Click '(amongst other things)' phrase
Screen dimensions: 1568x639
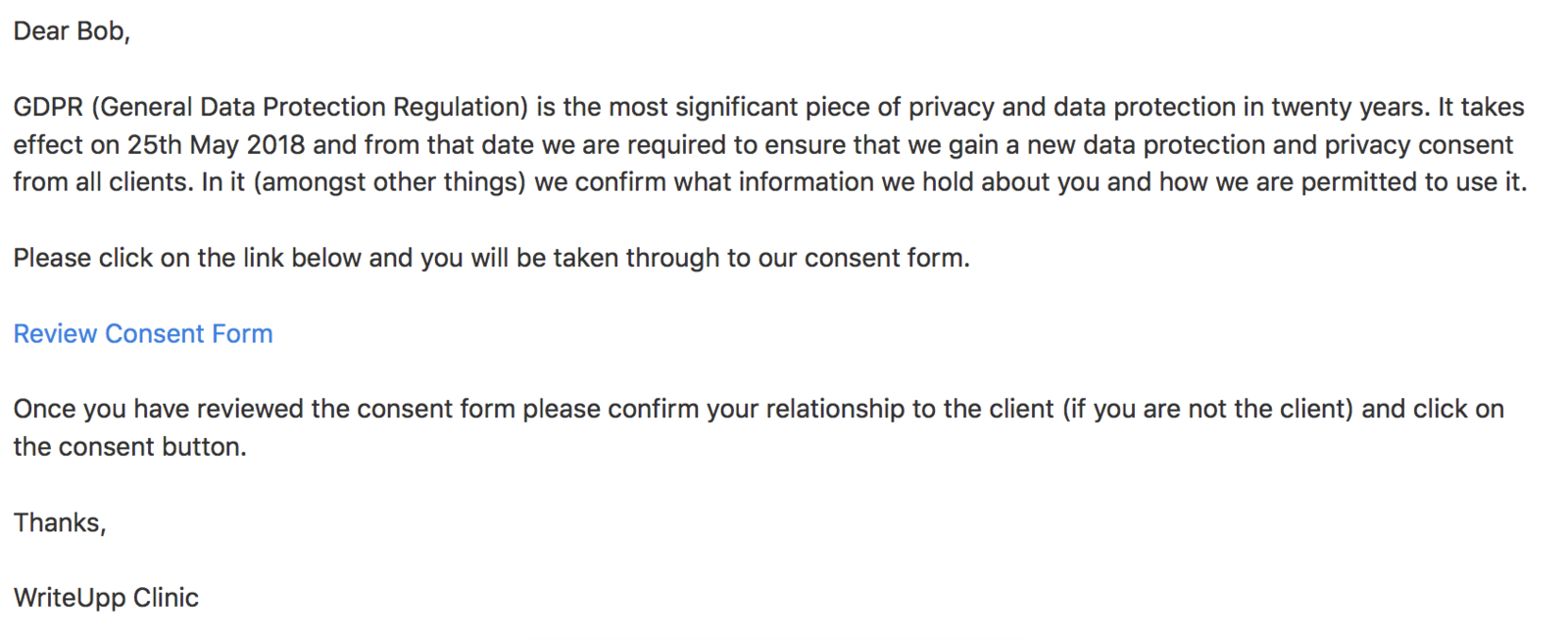(x=390, y=182)
